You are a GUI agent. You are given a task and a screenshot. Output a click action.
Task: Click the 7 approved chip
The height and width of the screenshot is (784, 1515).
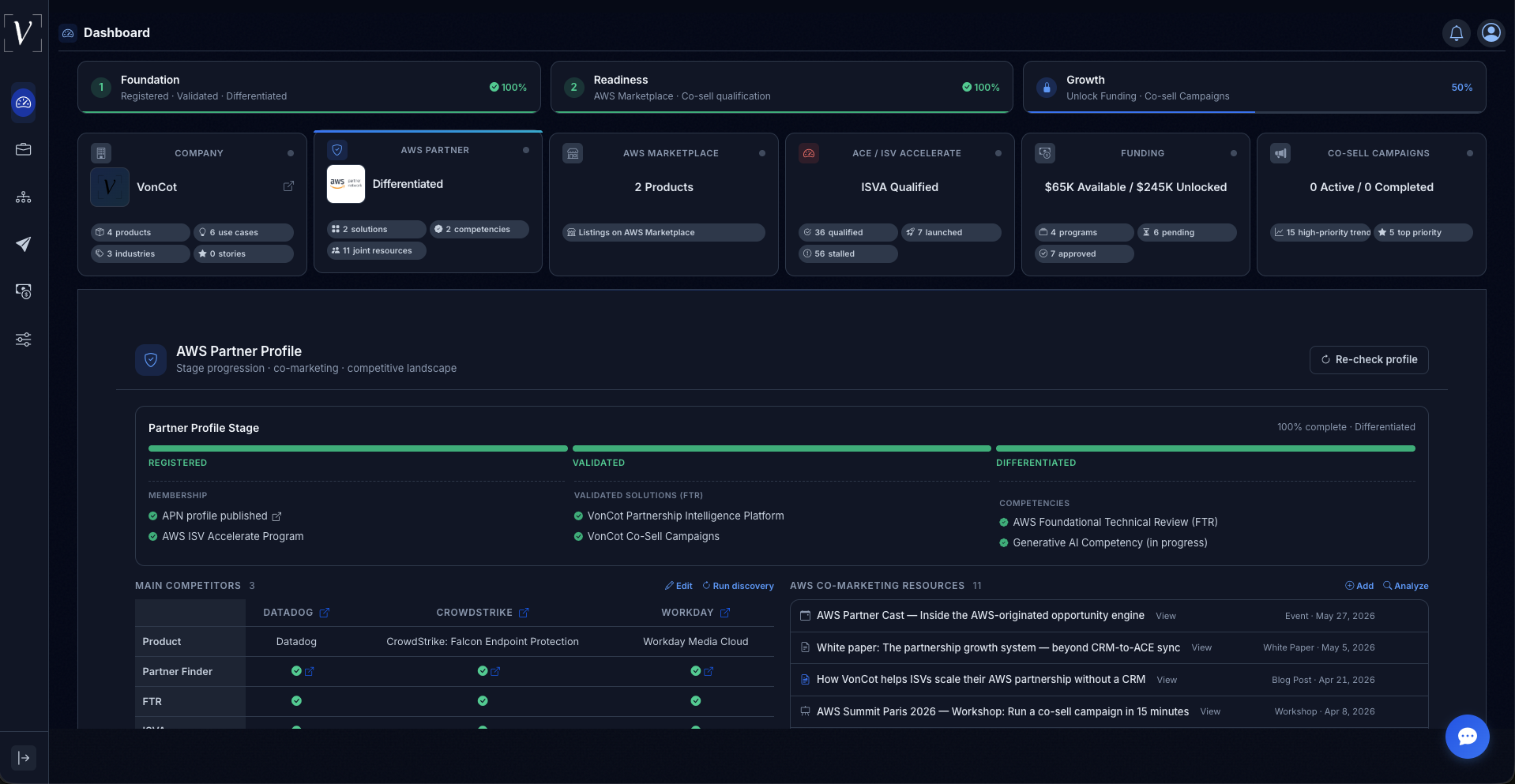(x=1084, y=253)
